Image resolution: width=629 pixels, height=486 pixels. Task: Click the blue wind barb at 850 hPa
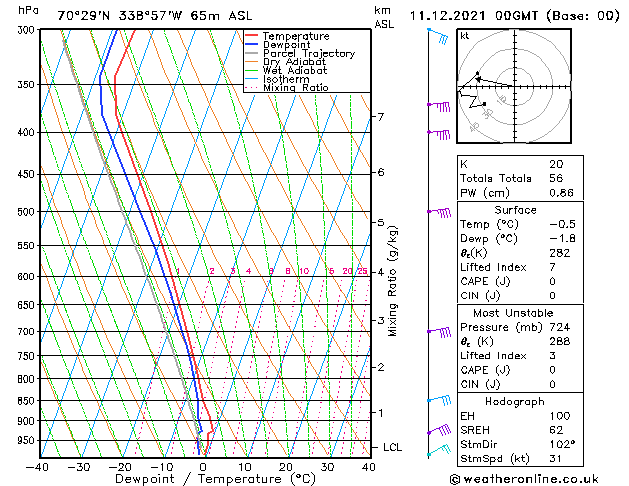coord(439,400)
